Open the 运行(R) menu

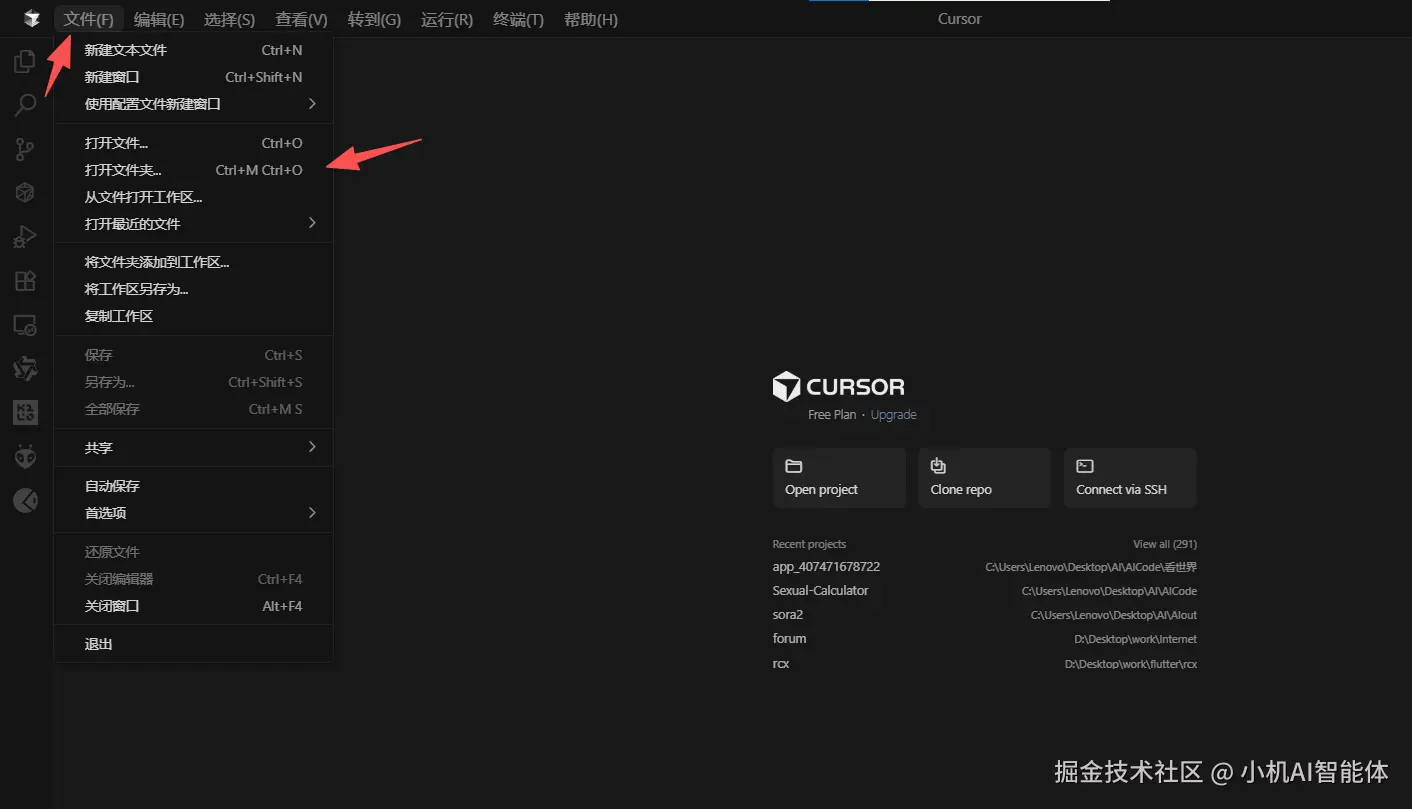click(447, 19)
